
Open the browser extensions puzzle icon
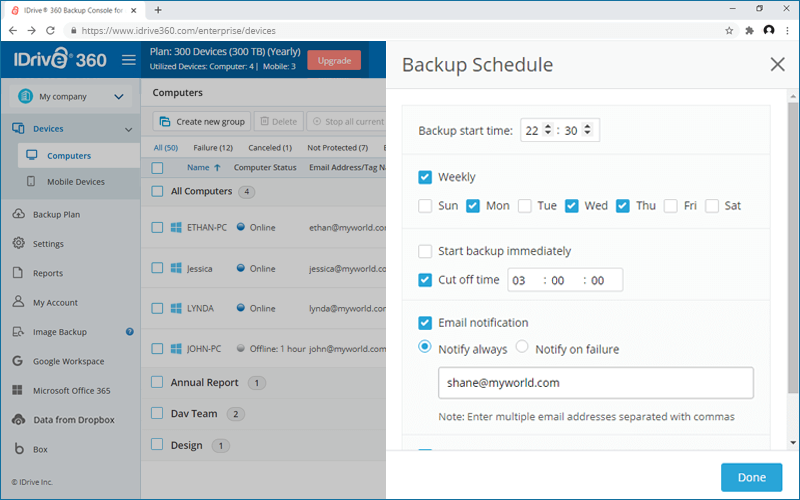coord(749,31)
